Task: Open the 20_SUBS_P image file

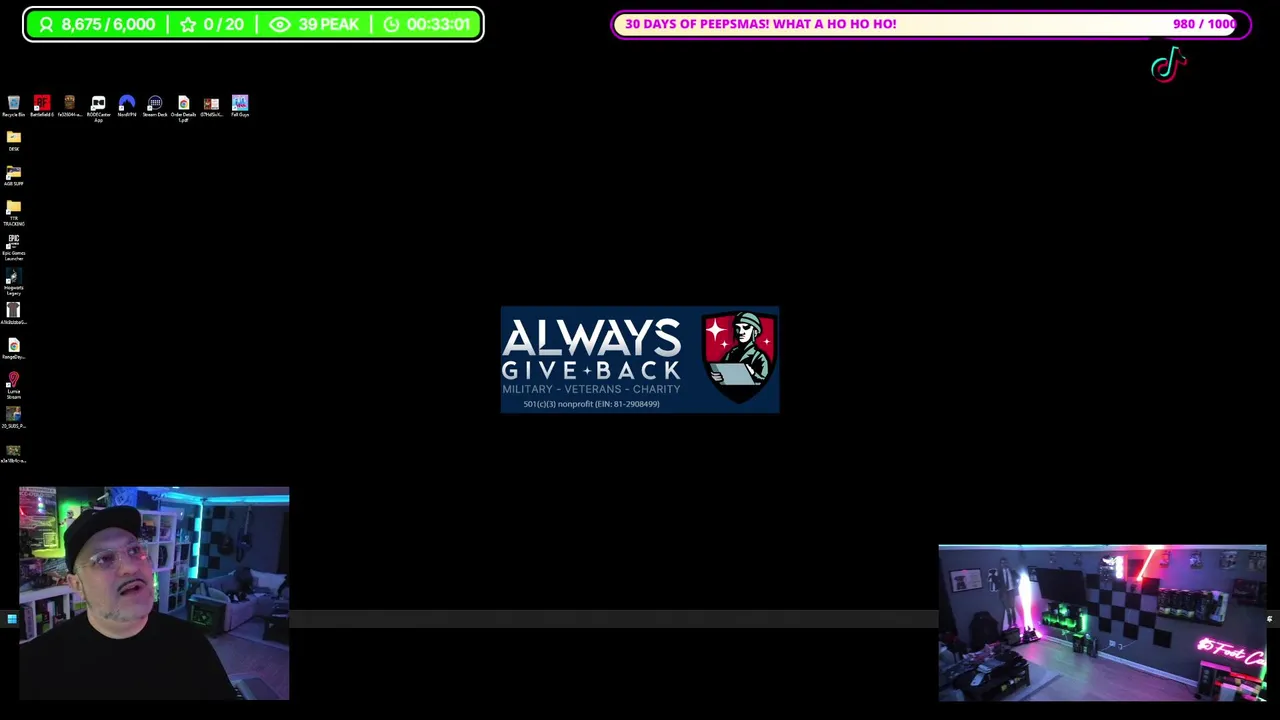Action: click(x=13, y=418)
